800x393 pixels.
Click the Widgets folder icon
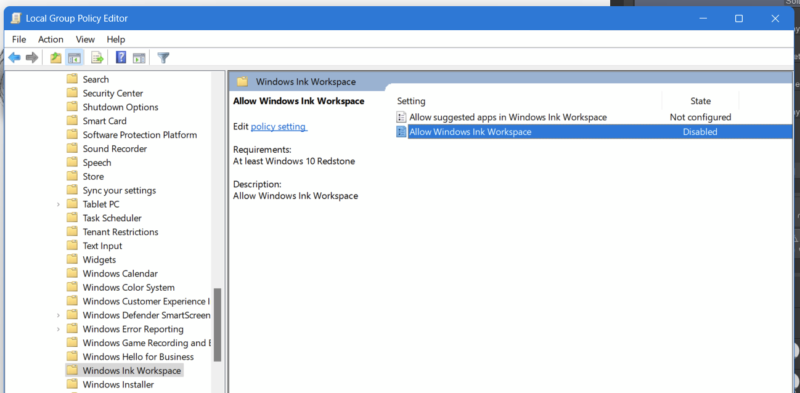coord(72,259)
